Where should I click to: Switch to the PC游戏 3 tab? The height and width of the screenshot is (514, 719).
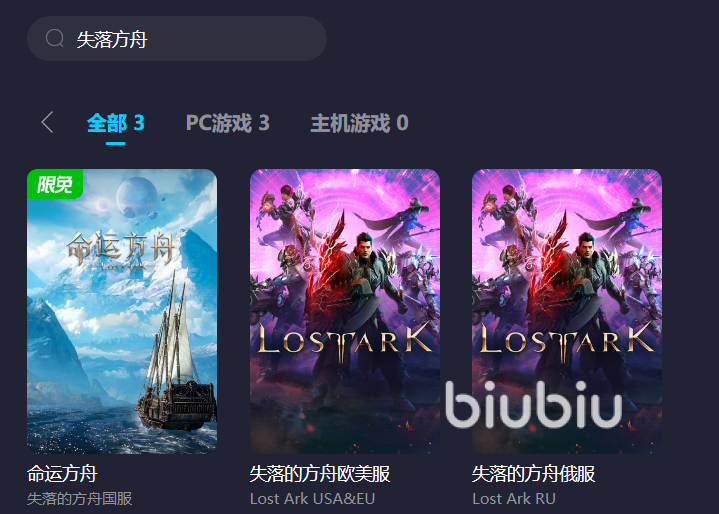click(227, 123)
